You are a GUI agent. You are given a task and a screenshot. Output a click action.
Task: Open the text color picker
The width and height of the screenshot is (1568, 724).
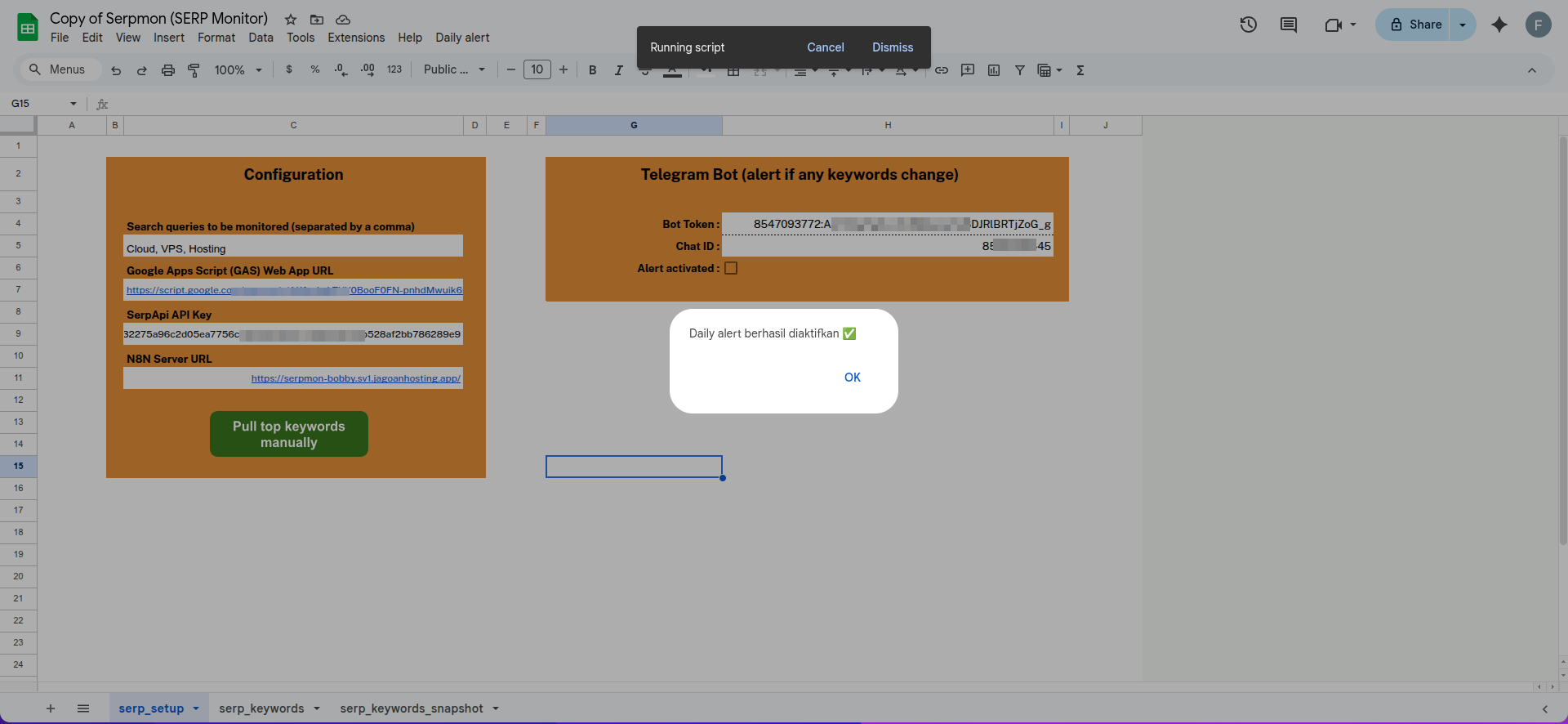pos(672,72)
